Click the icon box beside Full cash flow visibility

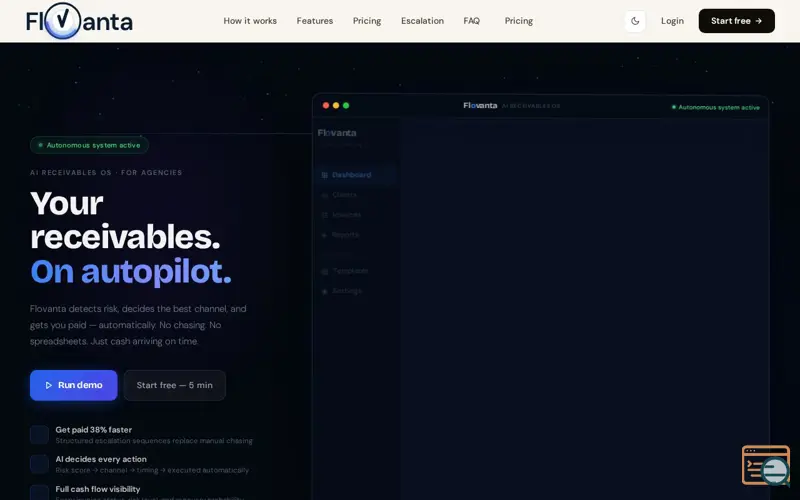tap(39, 493)
